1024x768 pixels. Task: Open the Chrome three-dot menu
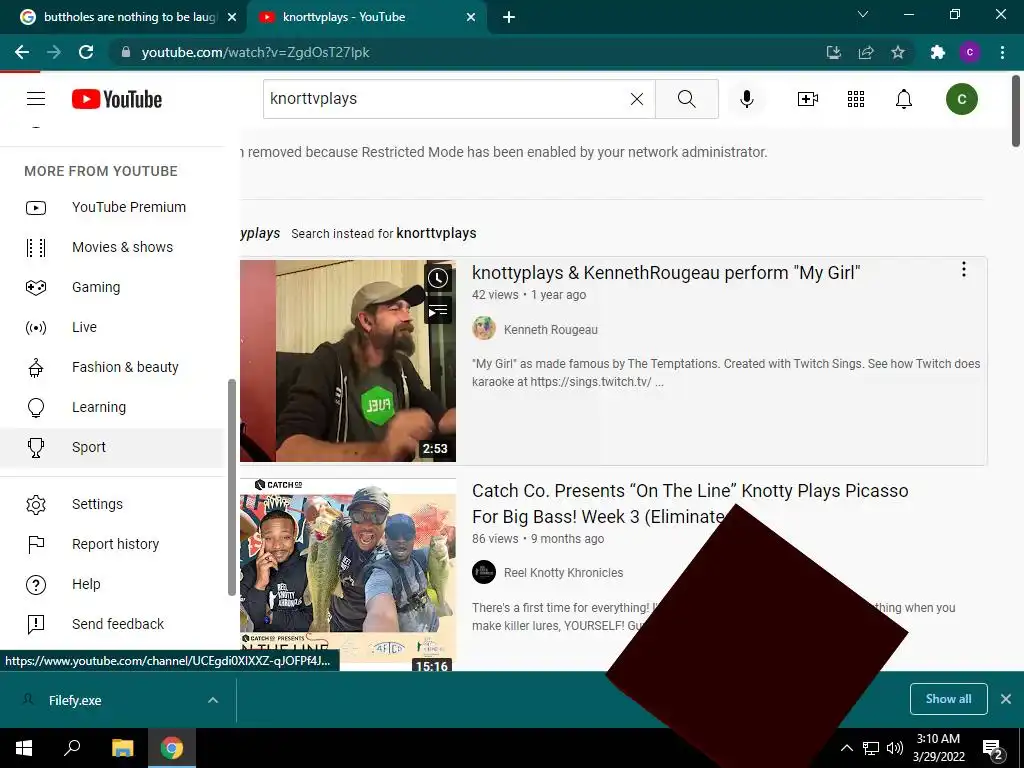pos(1002,52)
